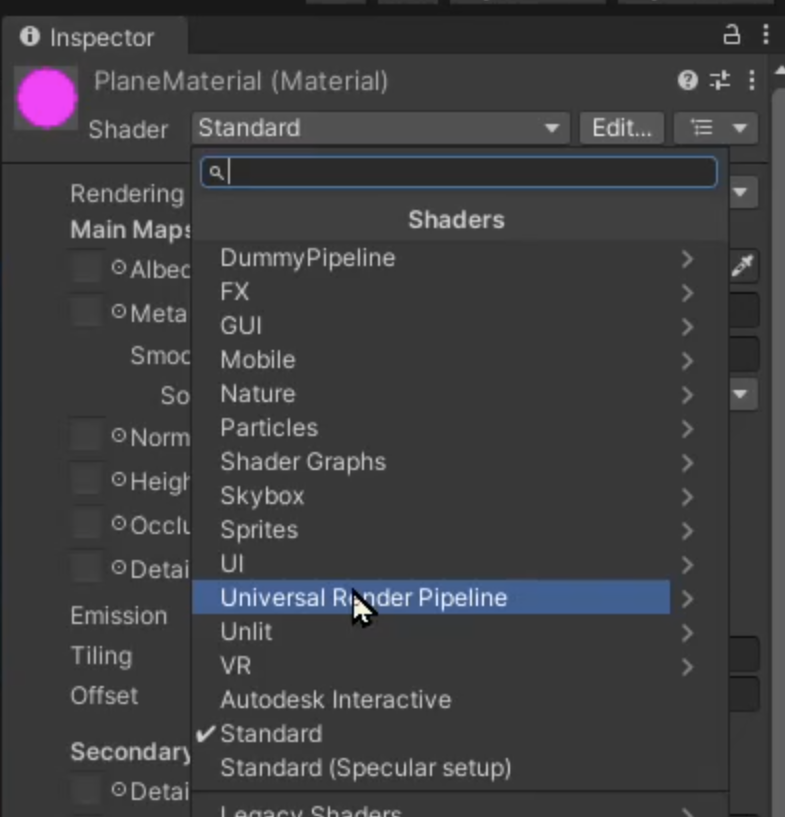Screen dimensions: 785x817
Task: Click the search magnifier icon
Action: (216, 172)
